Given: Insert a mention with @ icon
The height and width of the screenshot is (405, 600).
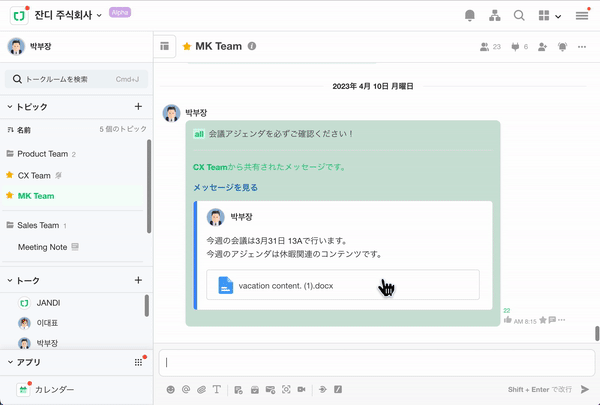Looking at the screenshot, I should [186, 390].
